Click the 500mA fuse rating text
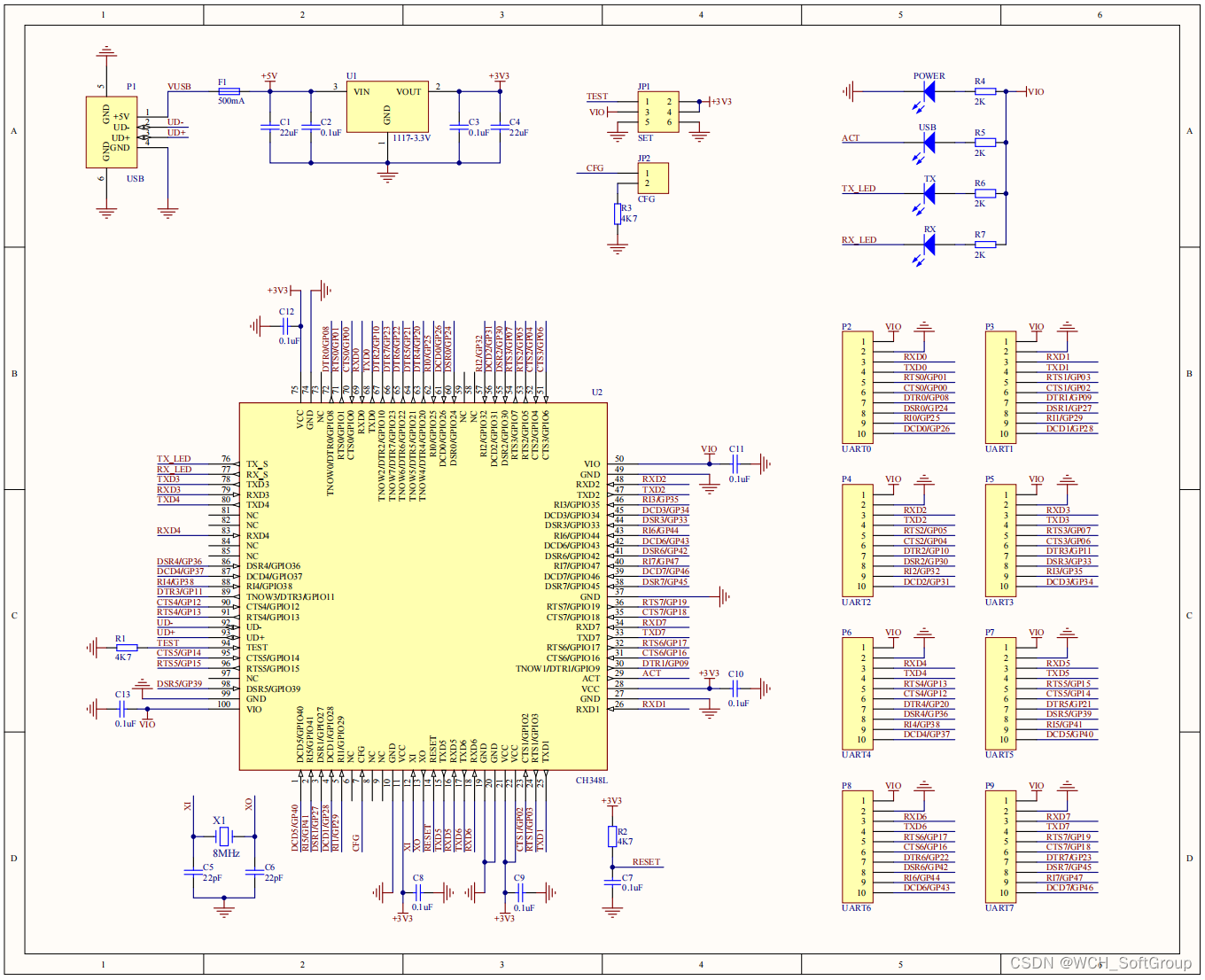This screenshot has width=1205, height=980. [230, 101]
